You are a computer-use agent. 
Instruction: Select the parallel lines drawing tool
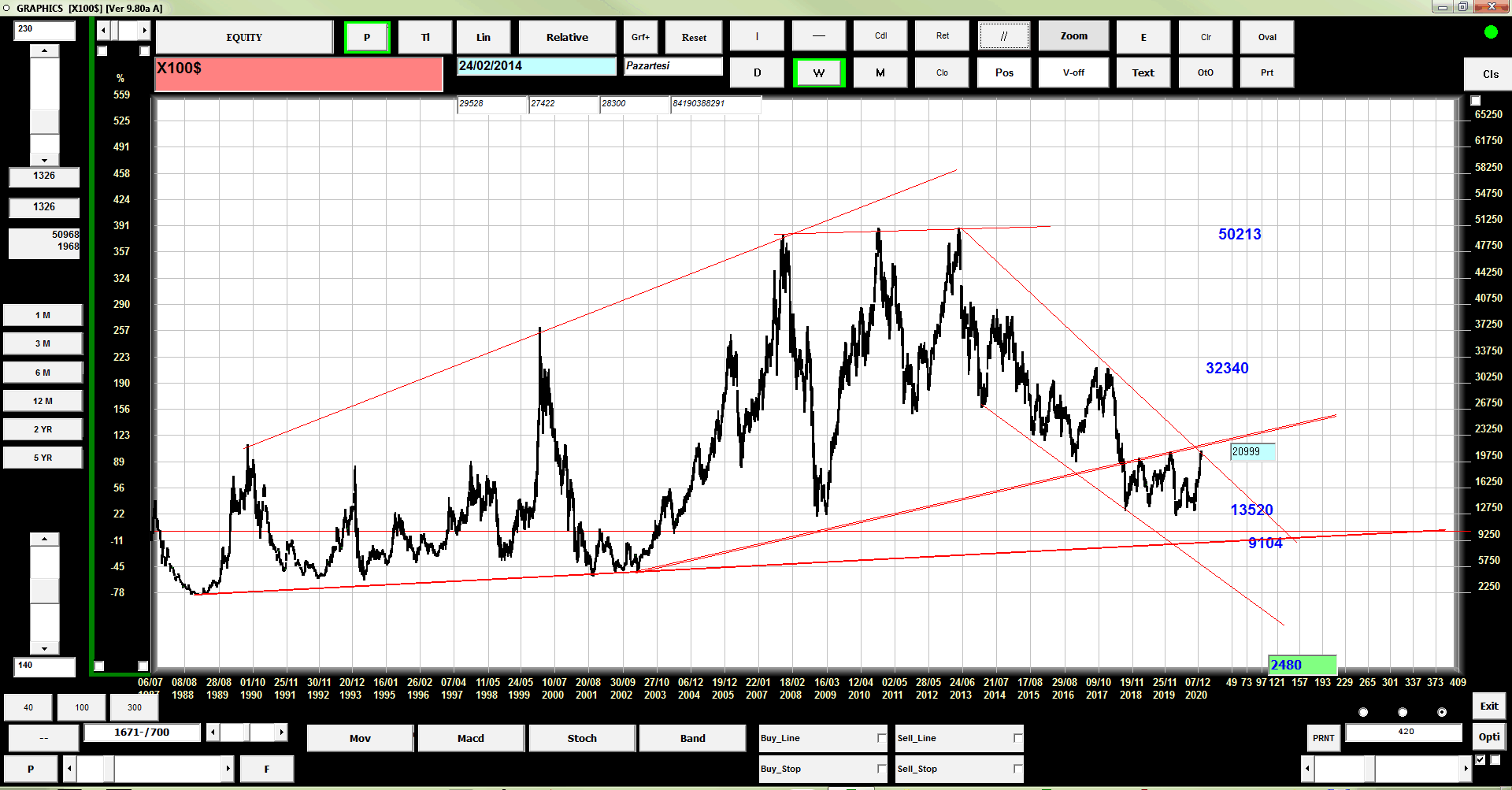coord(1003,36)
